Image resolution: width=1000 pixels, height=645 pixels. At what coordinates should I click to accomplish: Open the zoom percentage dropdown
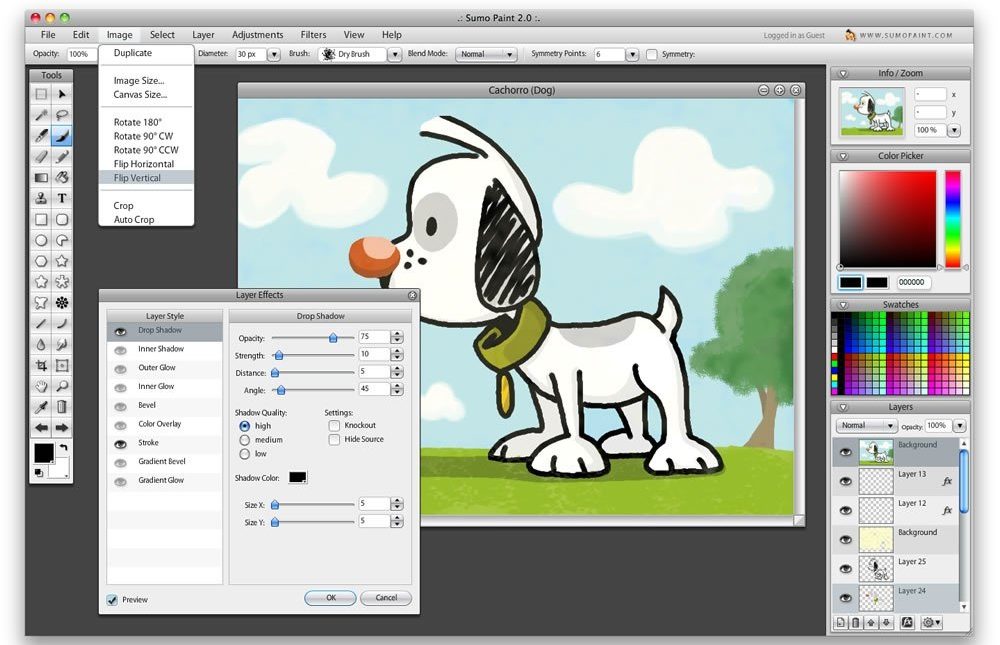click(x=954, y=130)
